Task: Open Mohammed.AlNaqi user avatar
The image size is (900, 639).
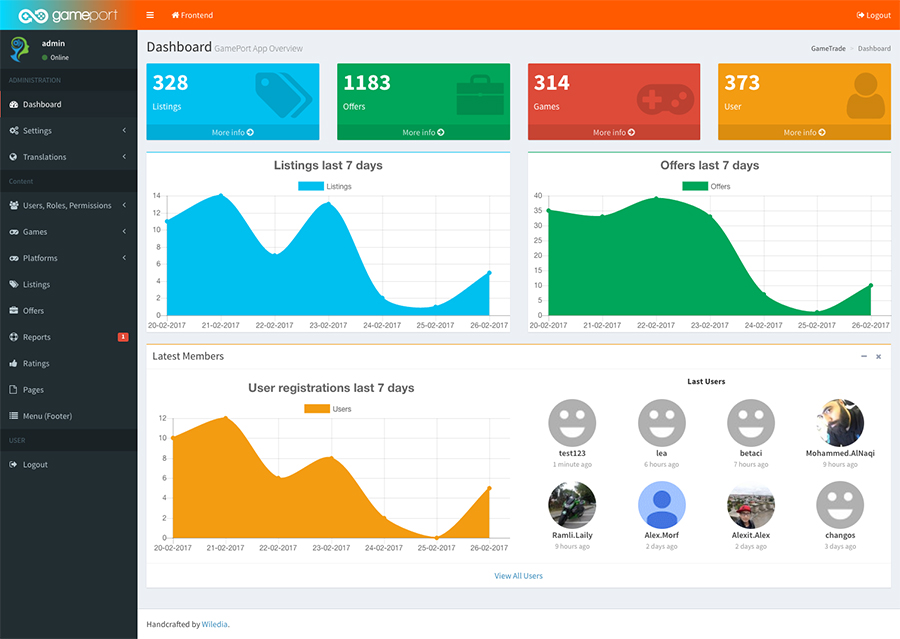Action: point(840,423)
